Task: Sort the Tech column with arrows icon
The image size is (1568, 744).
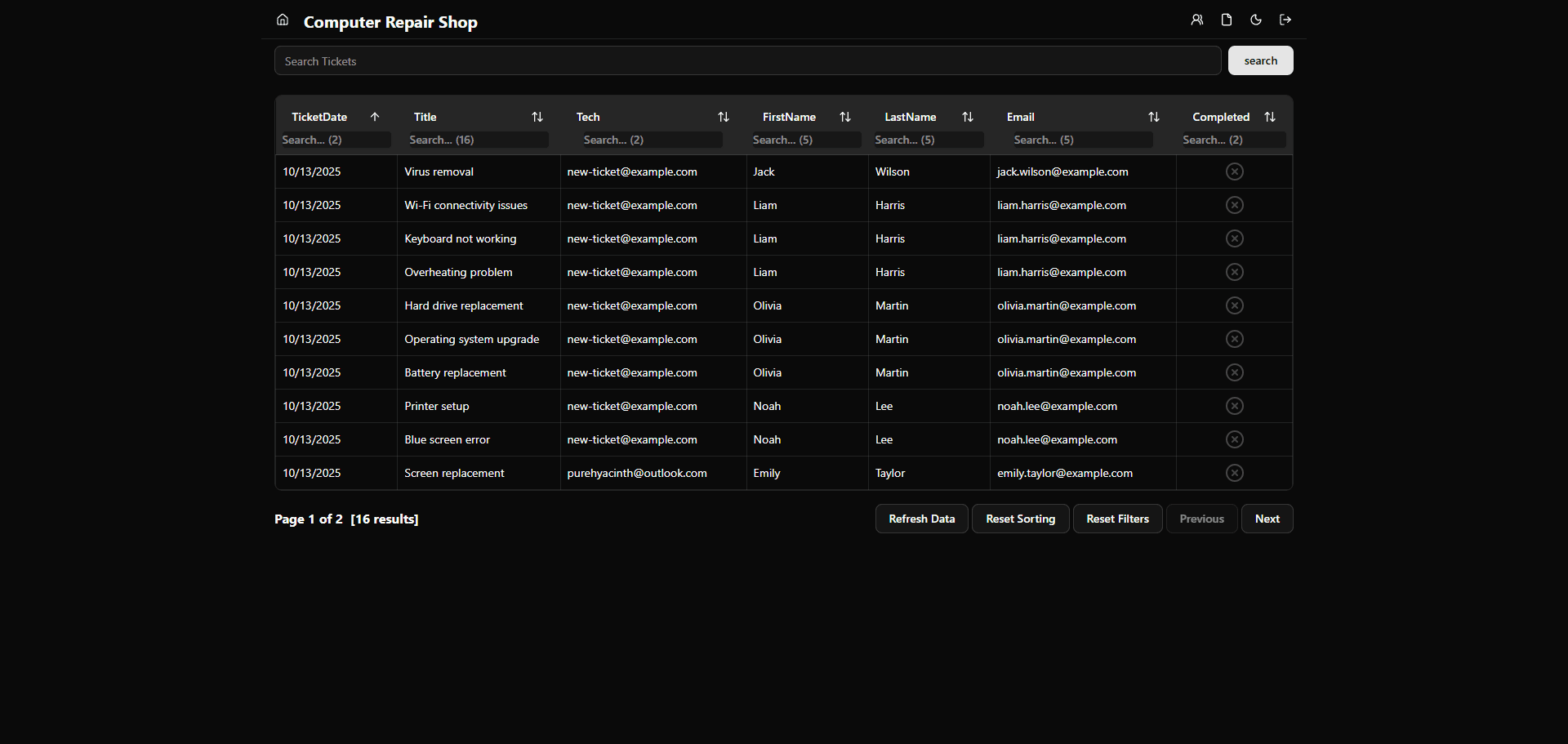Action: click(x=724, y=117)
